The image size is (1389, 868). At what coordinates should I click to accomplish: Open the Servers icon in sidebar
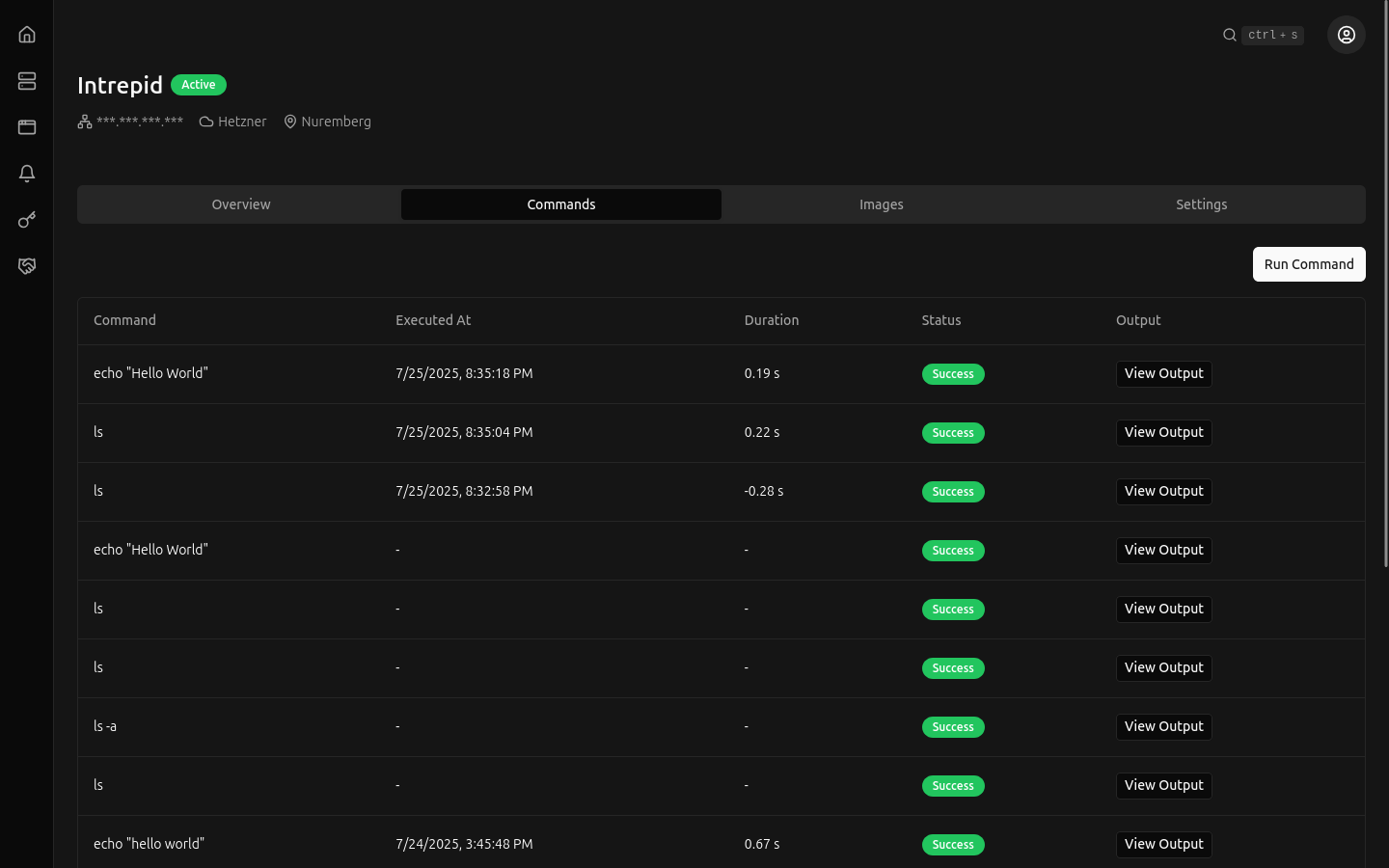coord(27,81)
